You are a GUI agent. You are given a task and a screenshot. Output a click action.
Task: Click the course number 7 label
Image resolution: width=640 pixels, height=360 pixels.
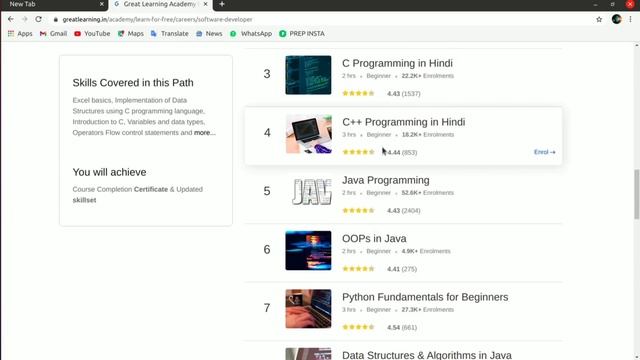pyautogui.click(x=267, y=308)
